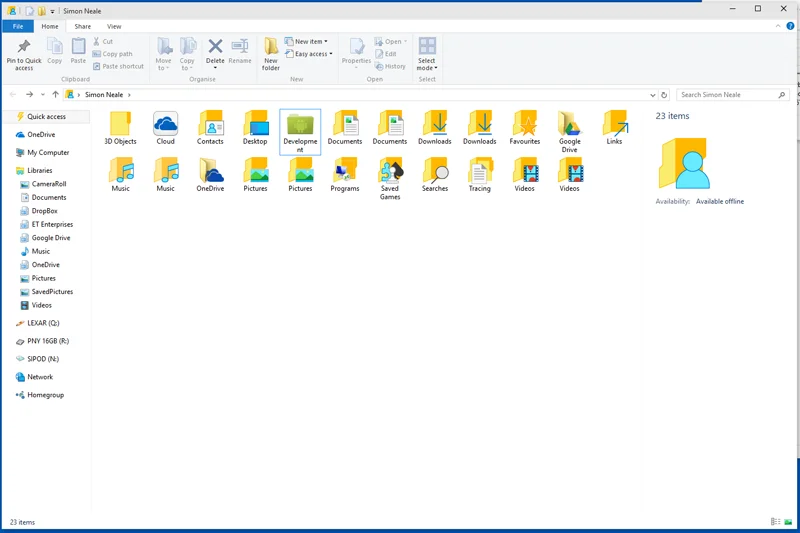Click the Available offline text
Screen dimensions: 800x533
[720, 201]
